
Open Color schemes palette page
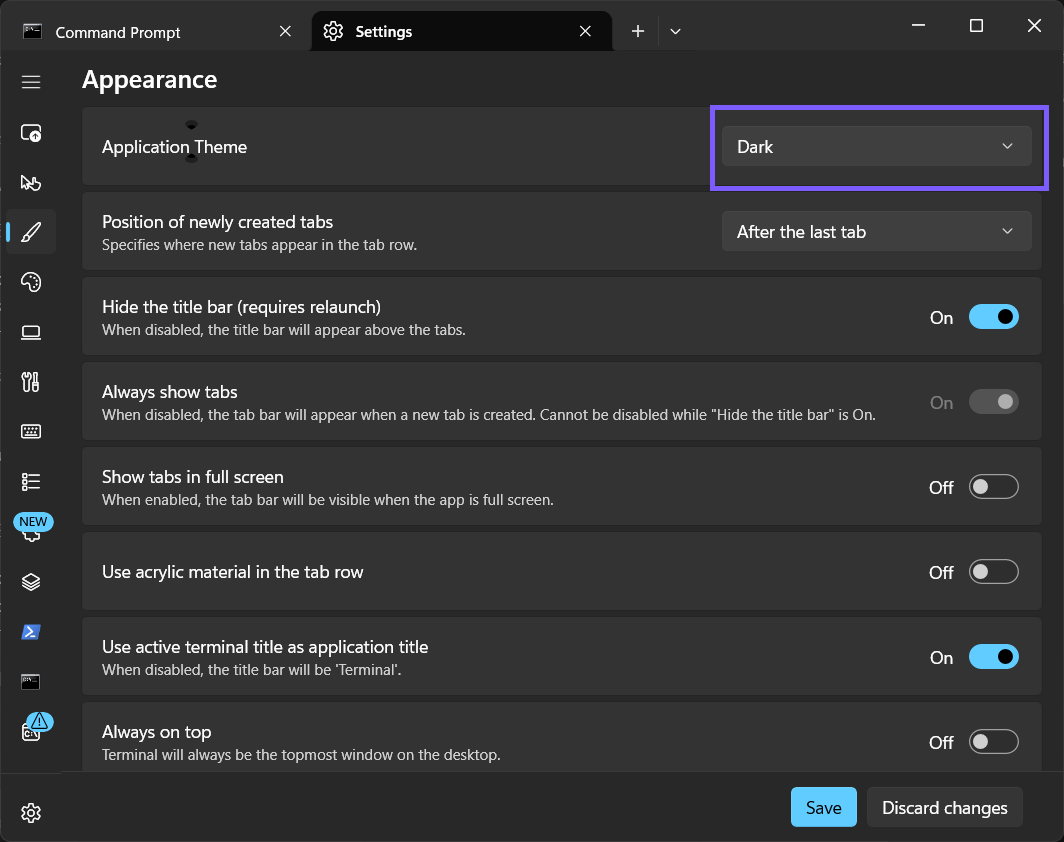click(31, 282)
